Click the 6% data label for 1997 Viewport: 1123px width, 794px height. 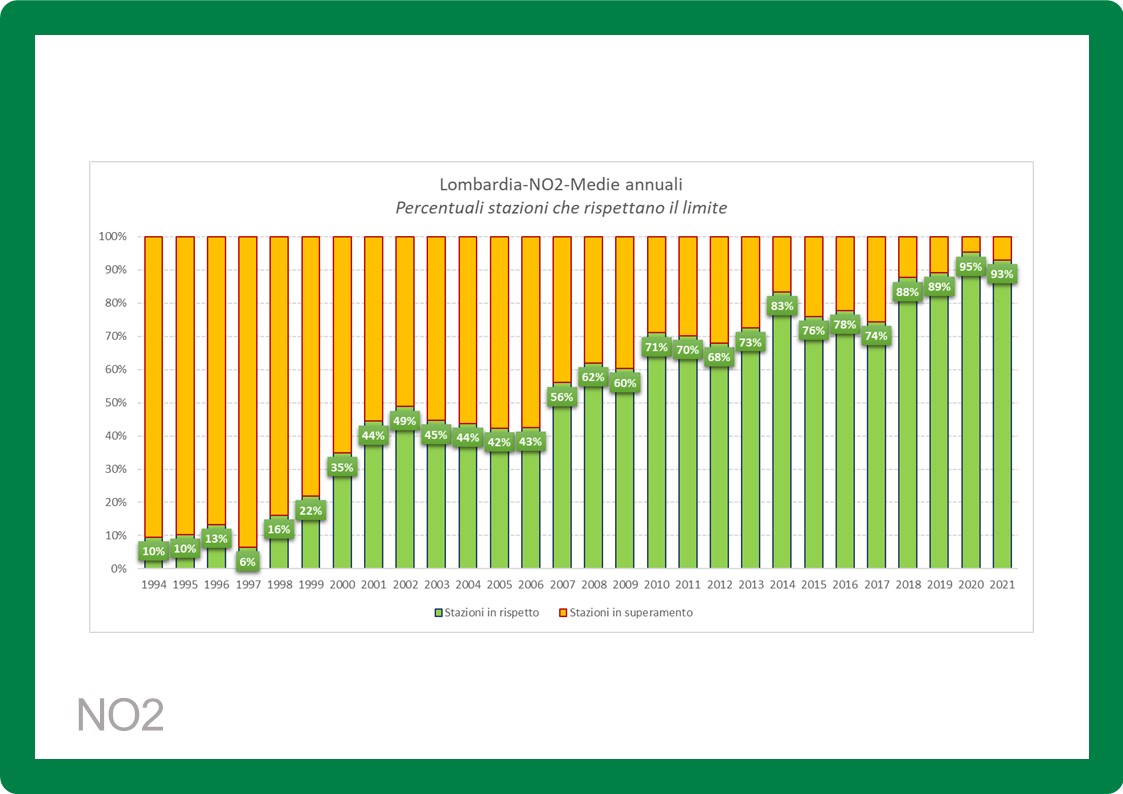pyautogui.click(x=247, y=562)
